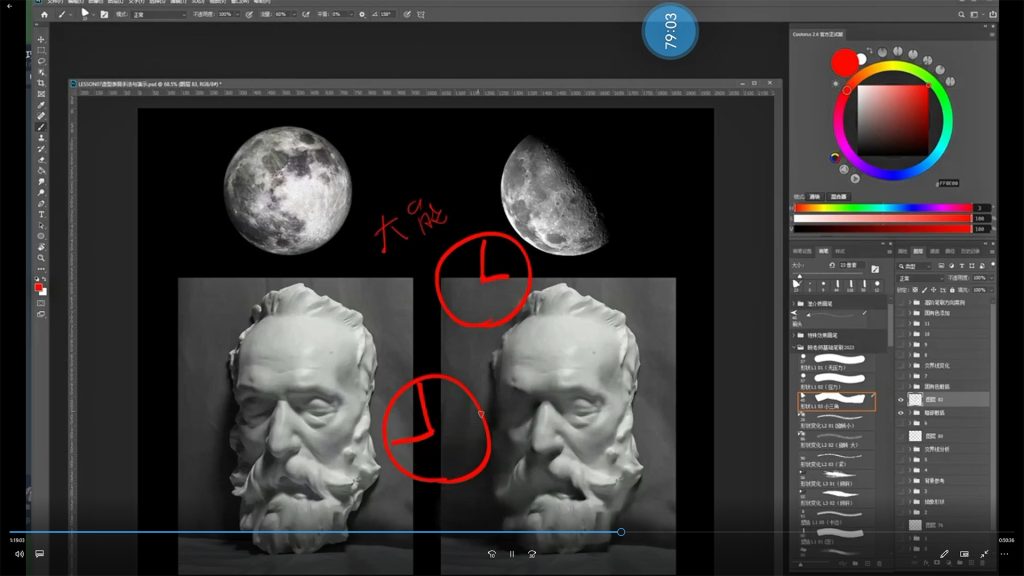Select the Move tool in toolbar

(x=41, y=39)
